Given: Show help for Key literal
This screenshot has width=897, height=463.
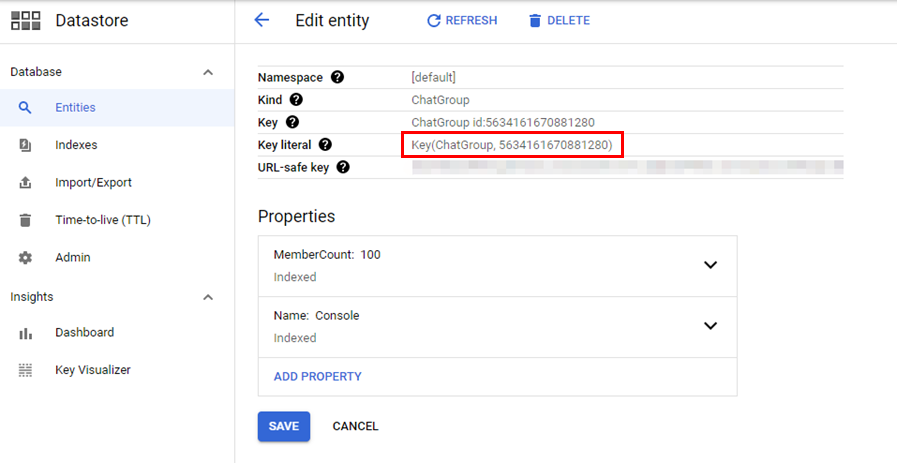Looking at the screenshot, I should tap(325, 145).
